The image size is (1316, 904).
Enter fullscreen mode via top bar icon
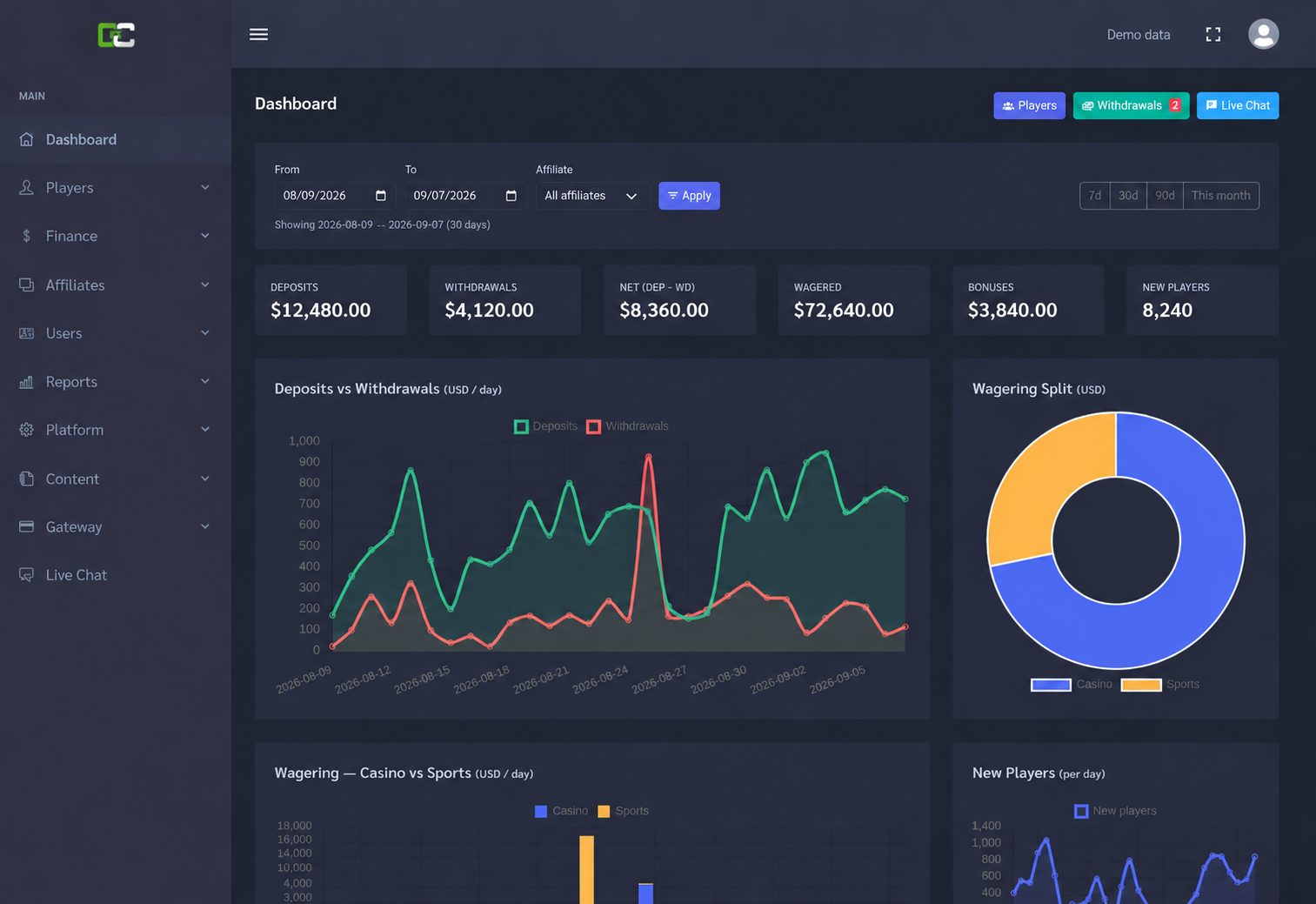[x=1213, y=35]
